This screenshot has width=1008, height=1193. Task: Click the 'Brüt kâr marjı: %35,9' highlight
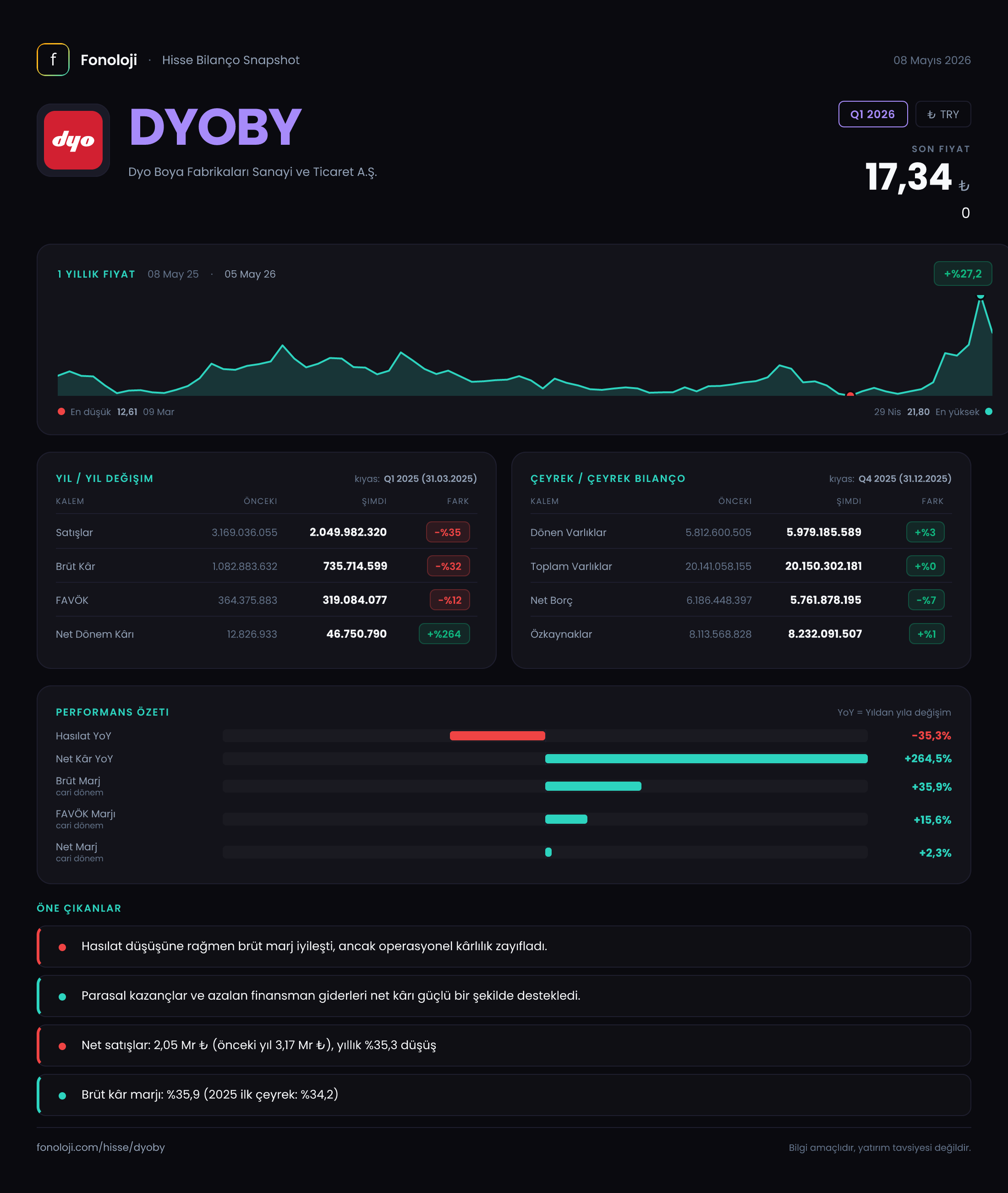coord(504,1094)
